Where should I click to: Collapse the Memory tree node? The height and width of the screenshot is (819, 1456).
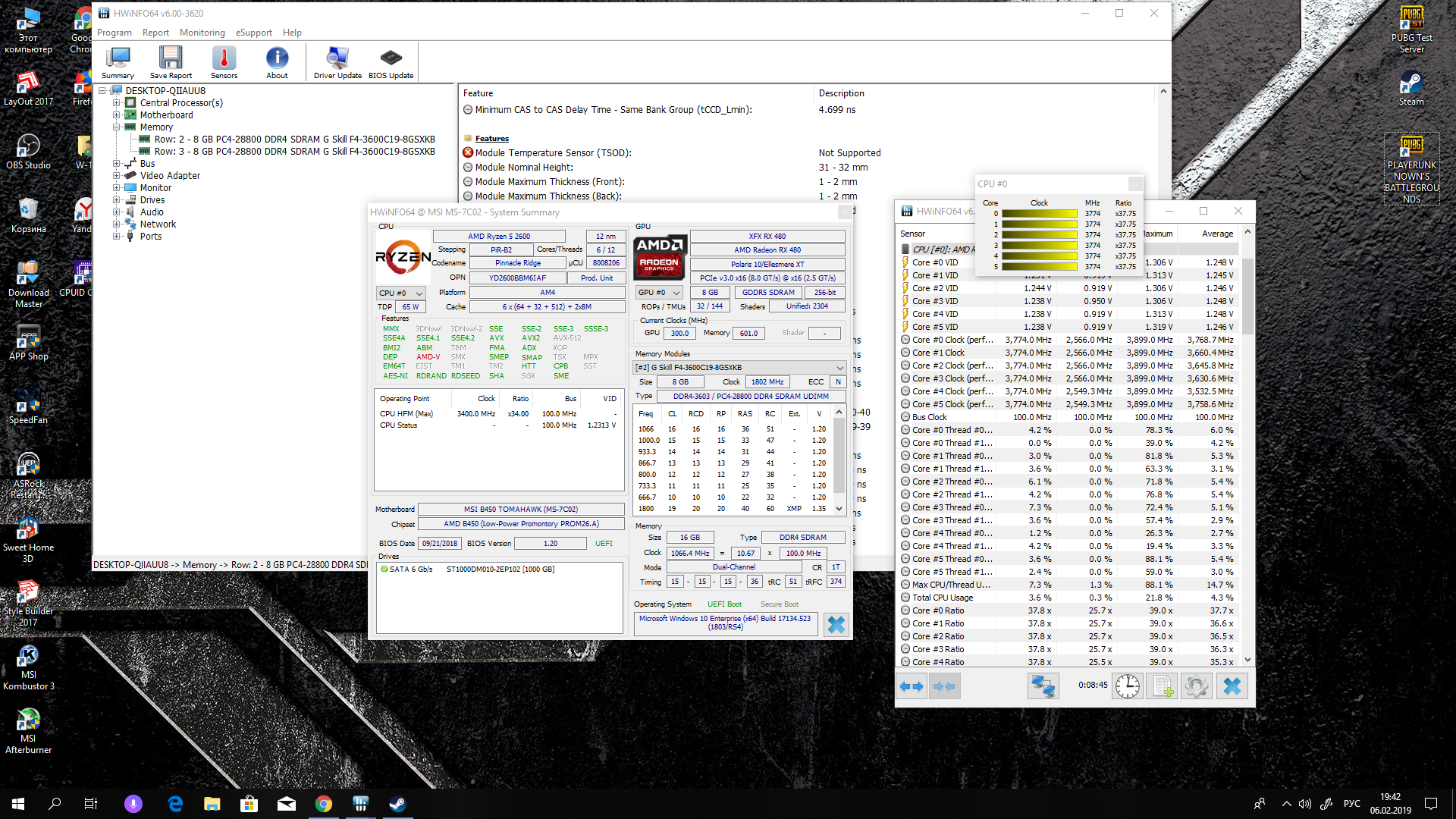tap(117, 127)
